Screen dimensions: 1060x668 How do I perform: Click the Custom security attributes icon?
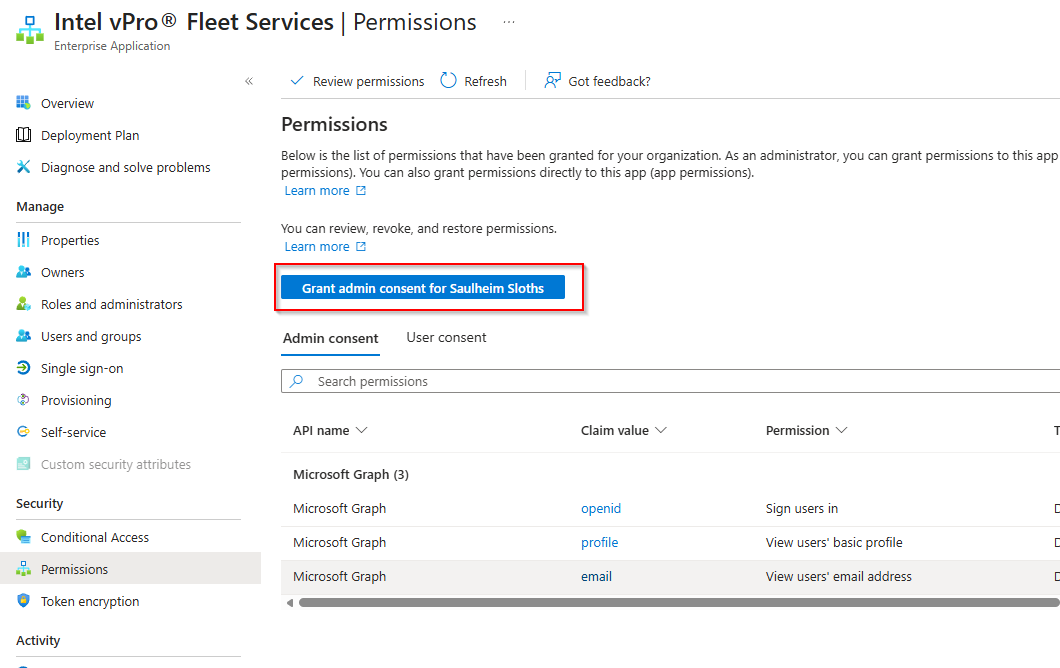(x=24, y=464)
